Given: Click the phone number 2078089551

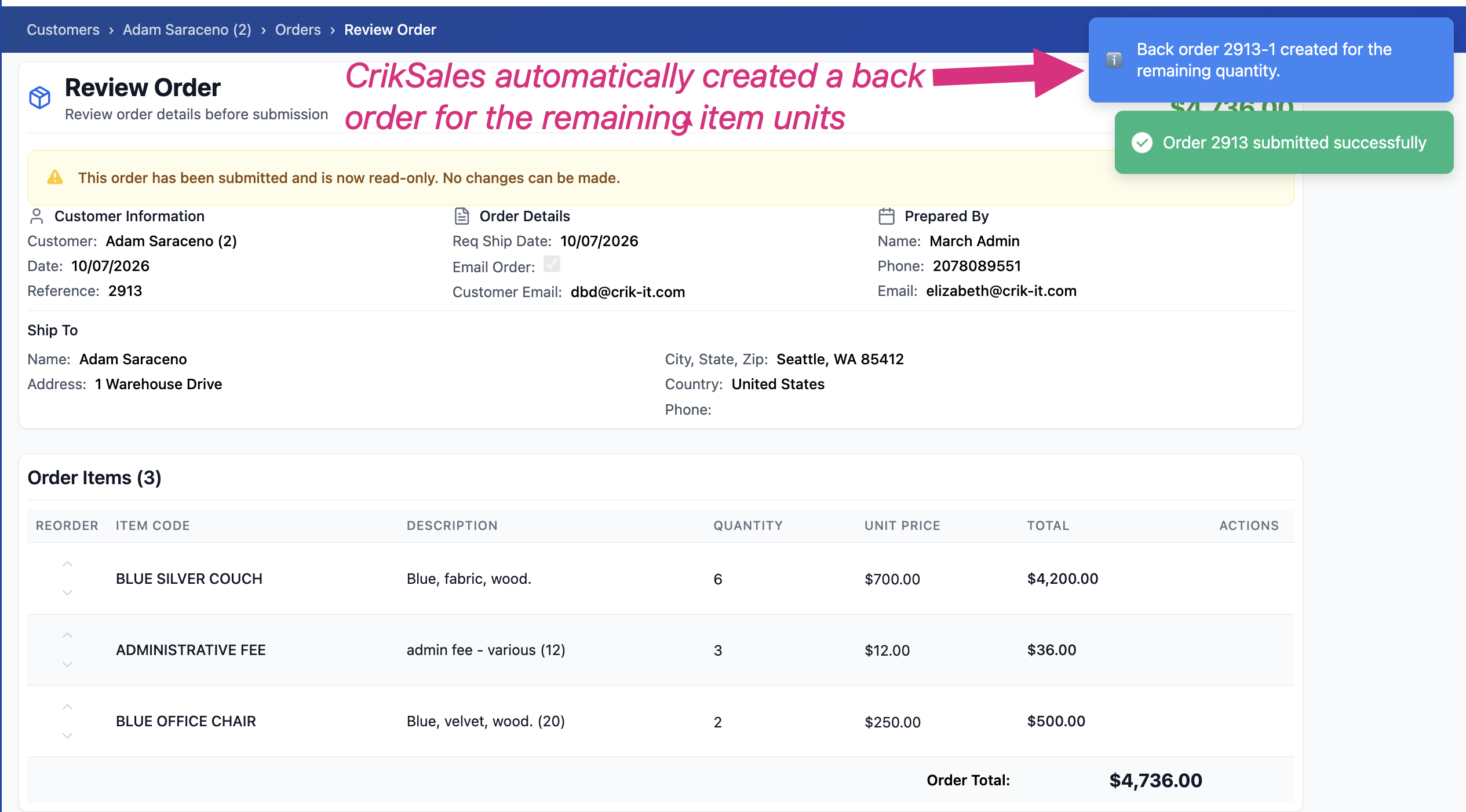Looking at the screenshot, I should [x=977, y=266].
